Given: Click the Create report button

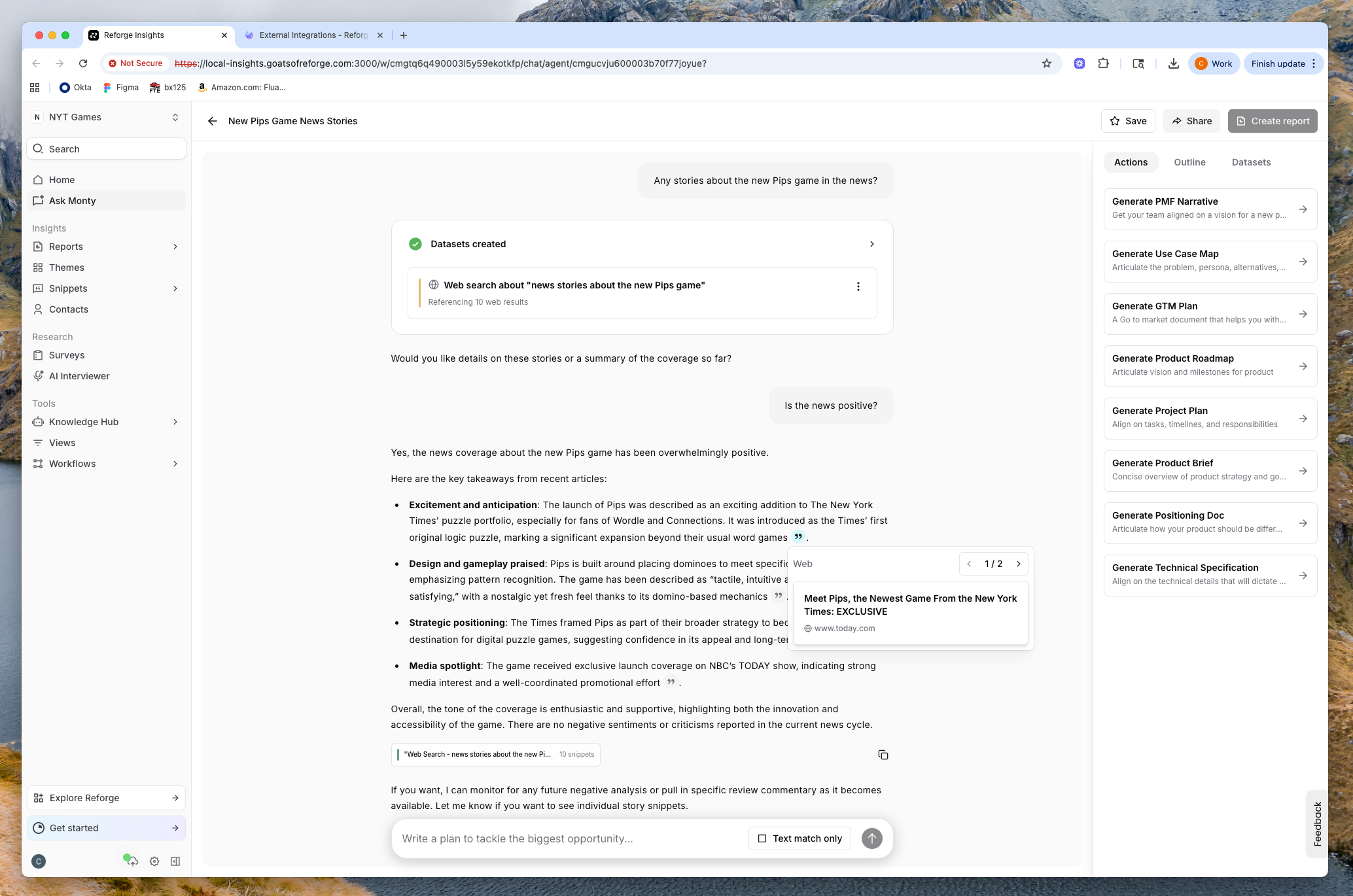Looking at the screenshot, I should (1272, 121).
